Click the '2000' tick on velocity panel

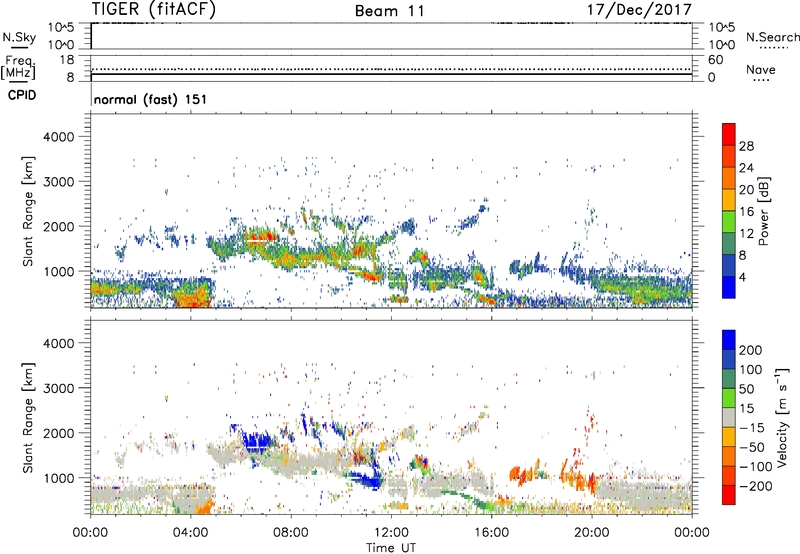58,433
